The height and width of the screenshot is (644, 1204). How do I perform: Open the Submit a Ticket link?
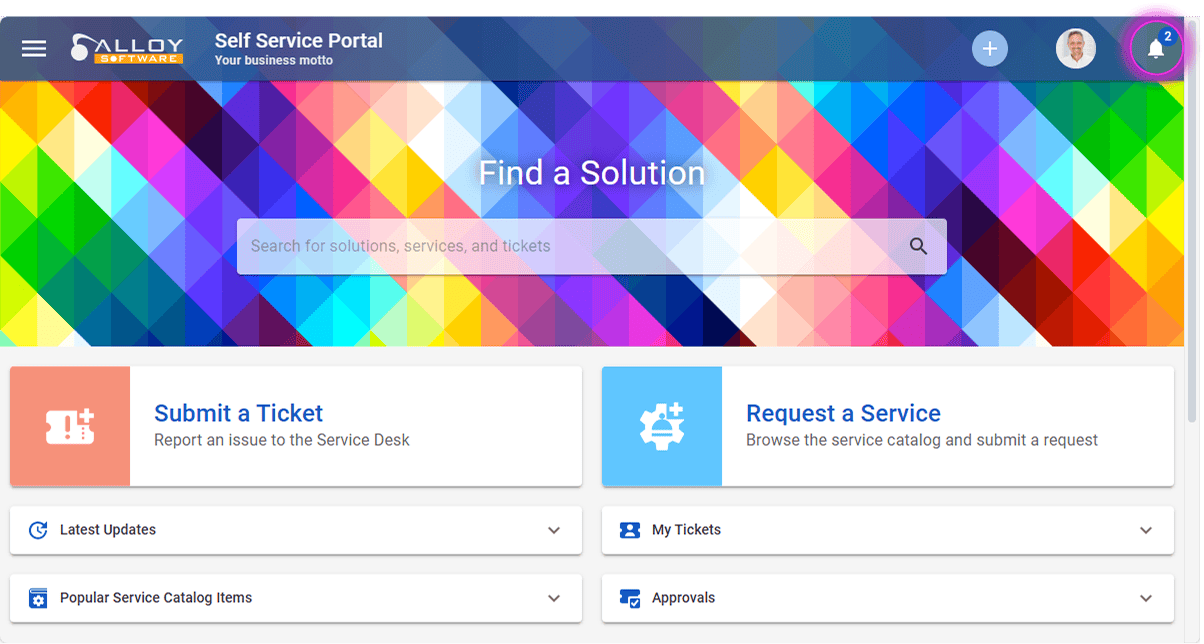[238, 413]
